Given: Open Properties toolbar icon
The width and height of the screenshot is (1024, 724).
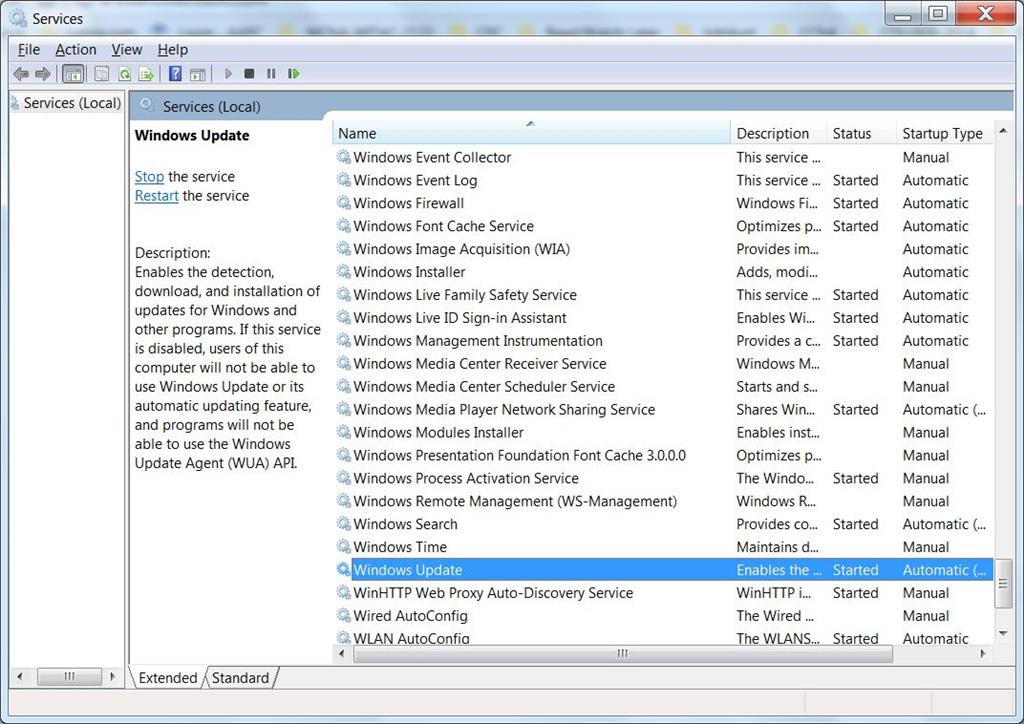Looking at the screenshot, I should [x=101, y=74].
